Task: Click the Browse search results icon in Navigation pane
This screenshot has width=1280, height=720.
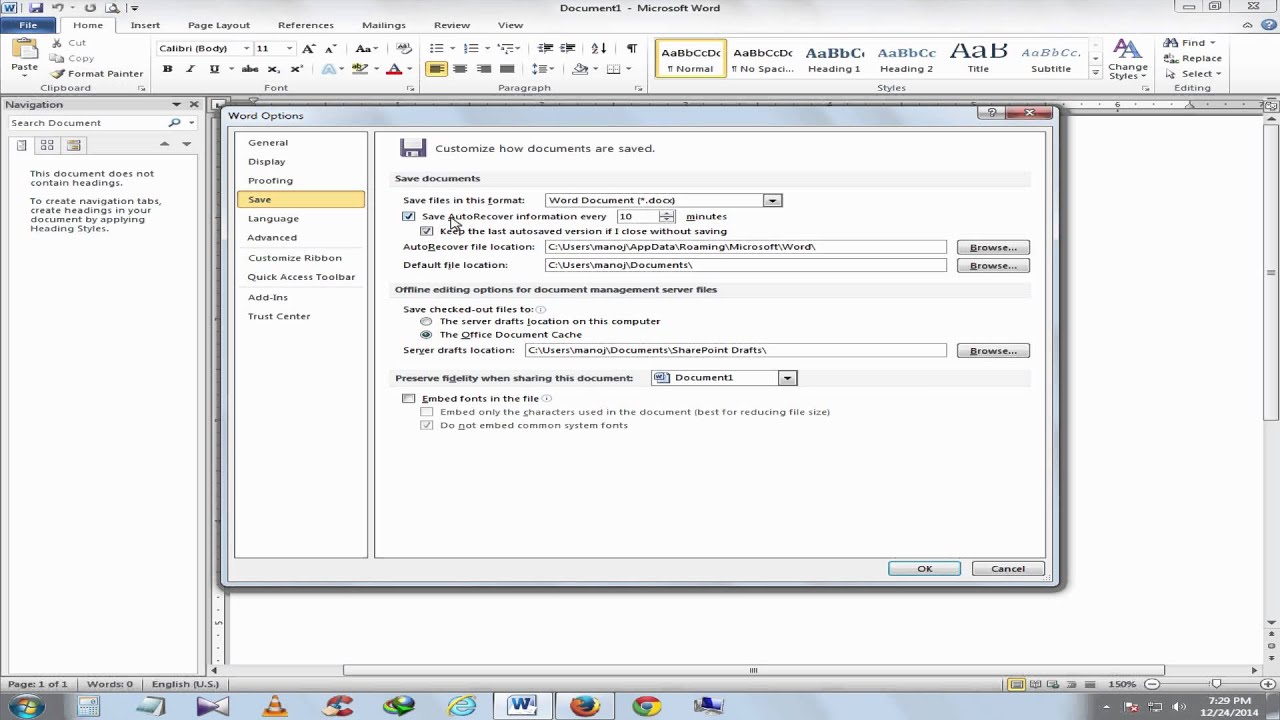Action: [x=73, y=145]
